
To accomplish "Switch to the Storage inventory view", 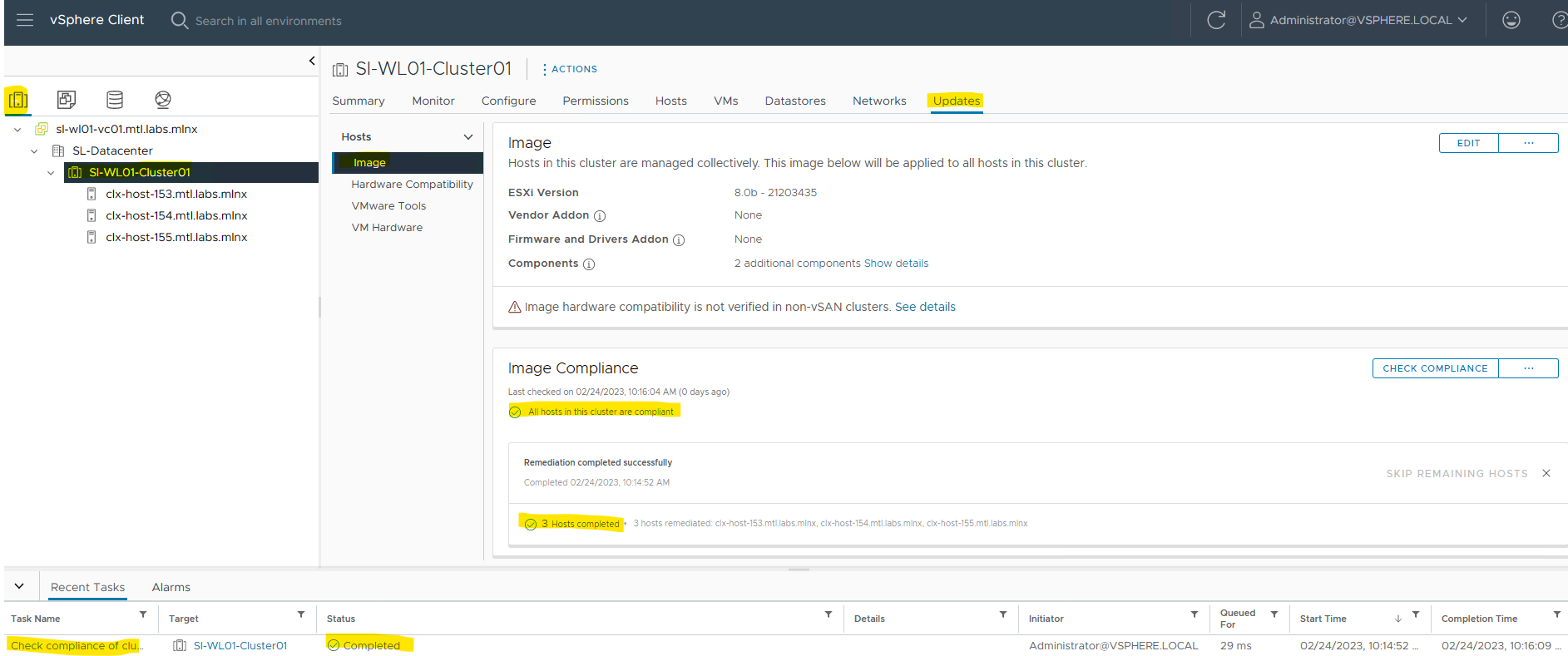I will [x=115, y=100].
